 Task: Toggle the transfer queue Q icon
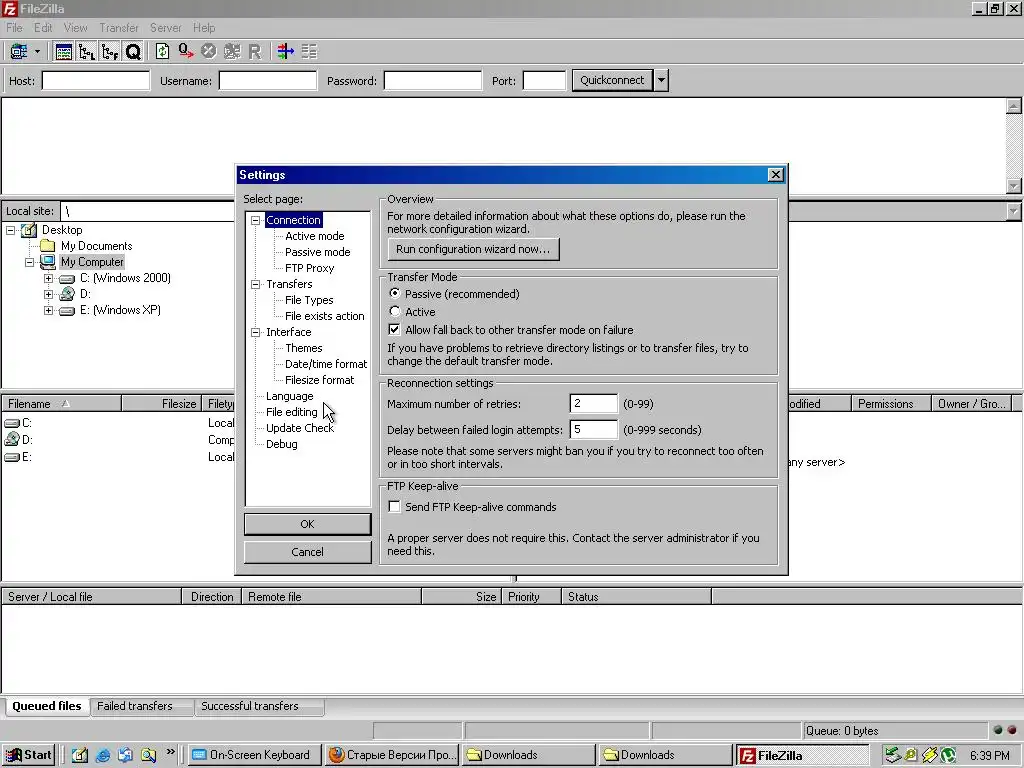[133, 52]
